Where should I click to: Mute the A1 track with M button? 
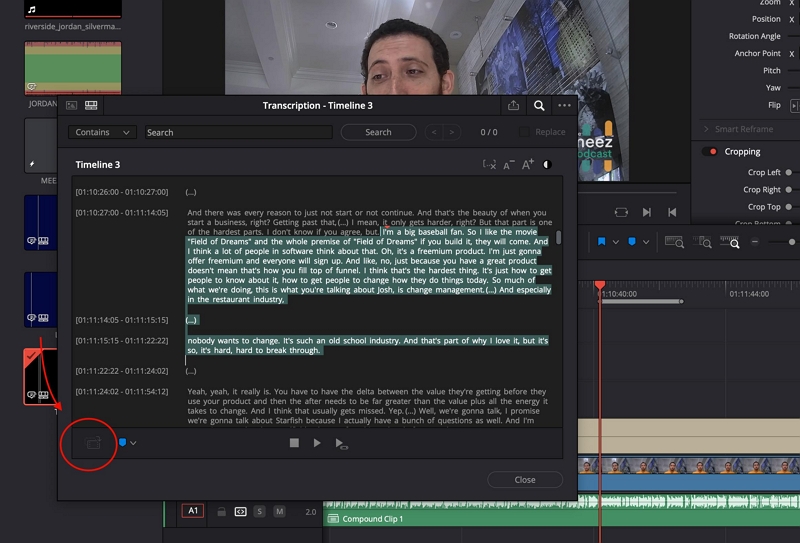coord(280,511)
